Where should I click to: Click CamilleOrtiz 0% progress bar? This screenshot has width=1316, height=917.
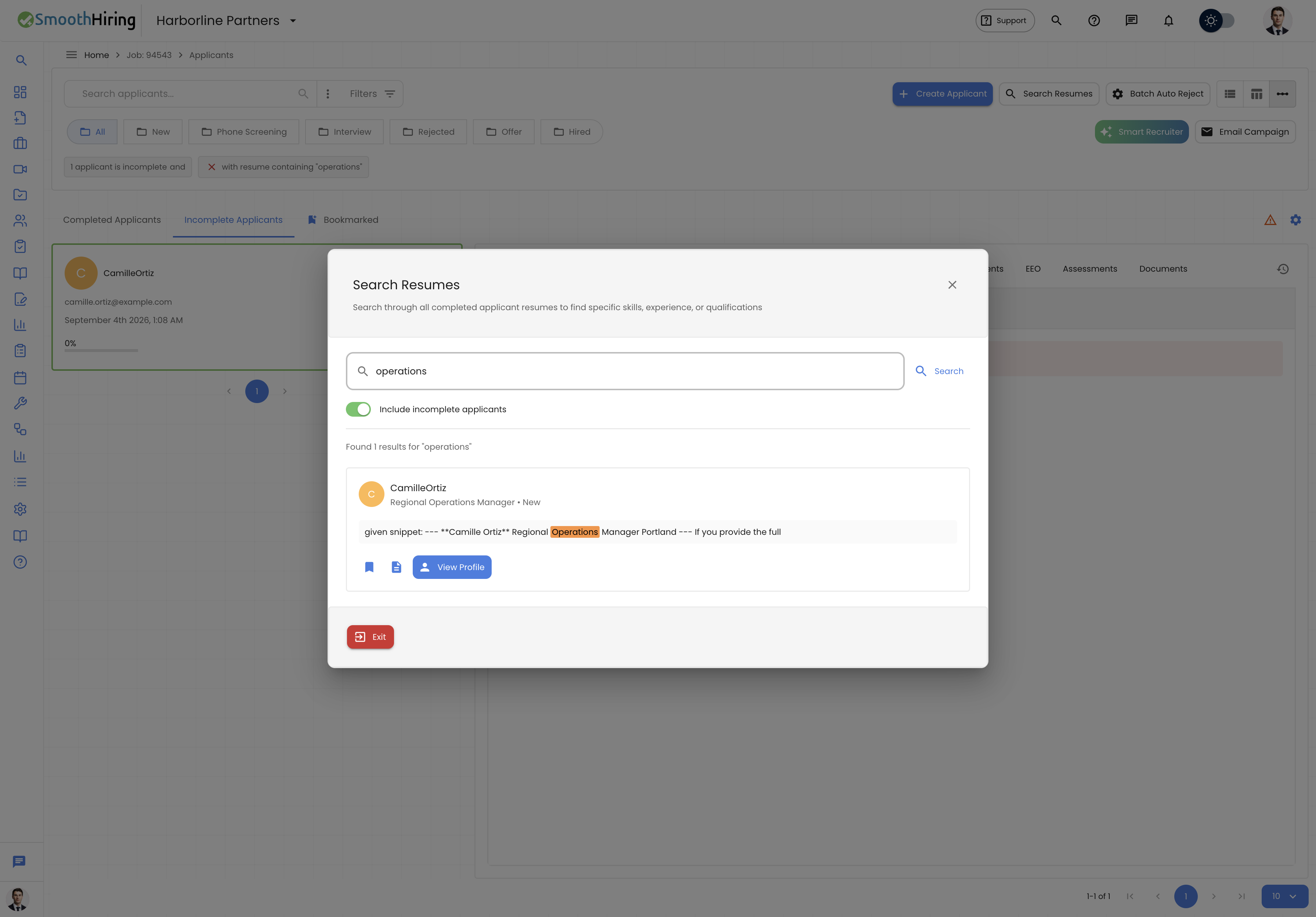(101, 350)
